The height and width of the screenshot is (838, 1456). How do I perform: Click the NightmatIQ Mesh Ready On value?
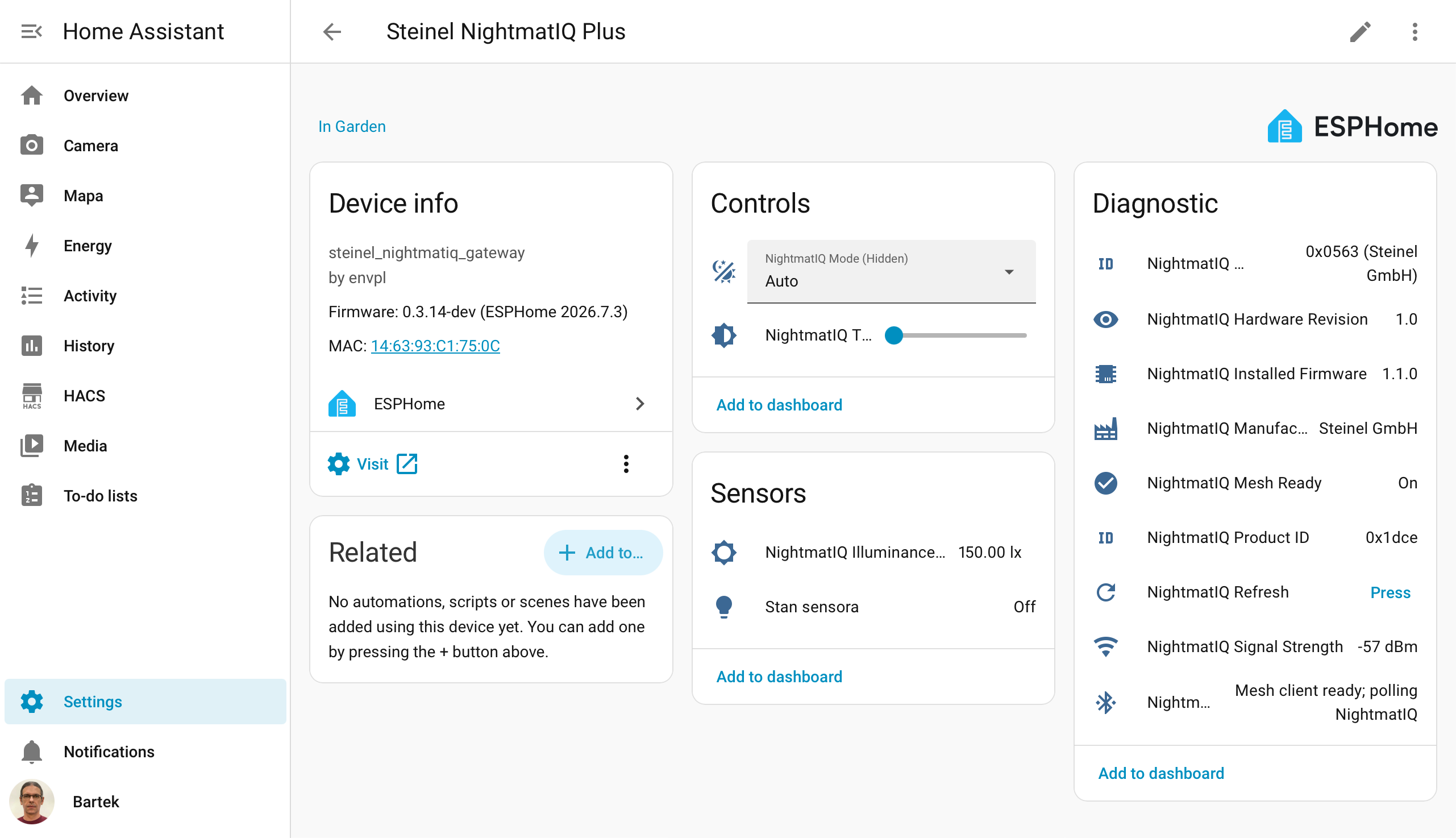[x=1408, y=483]
